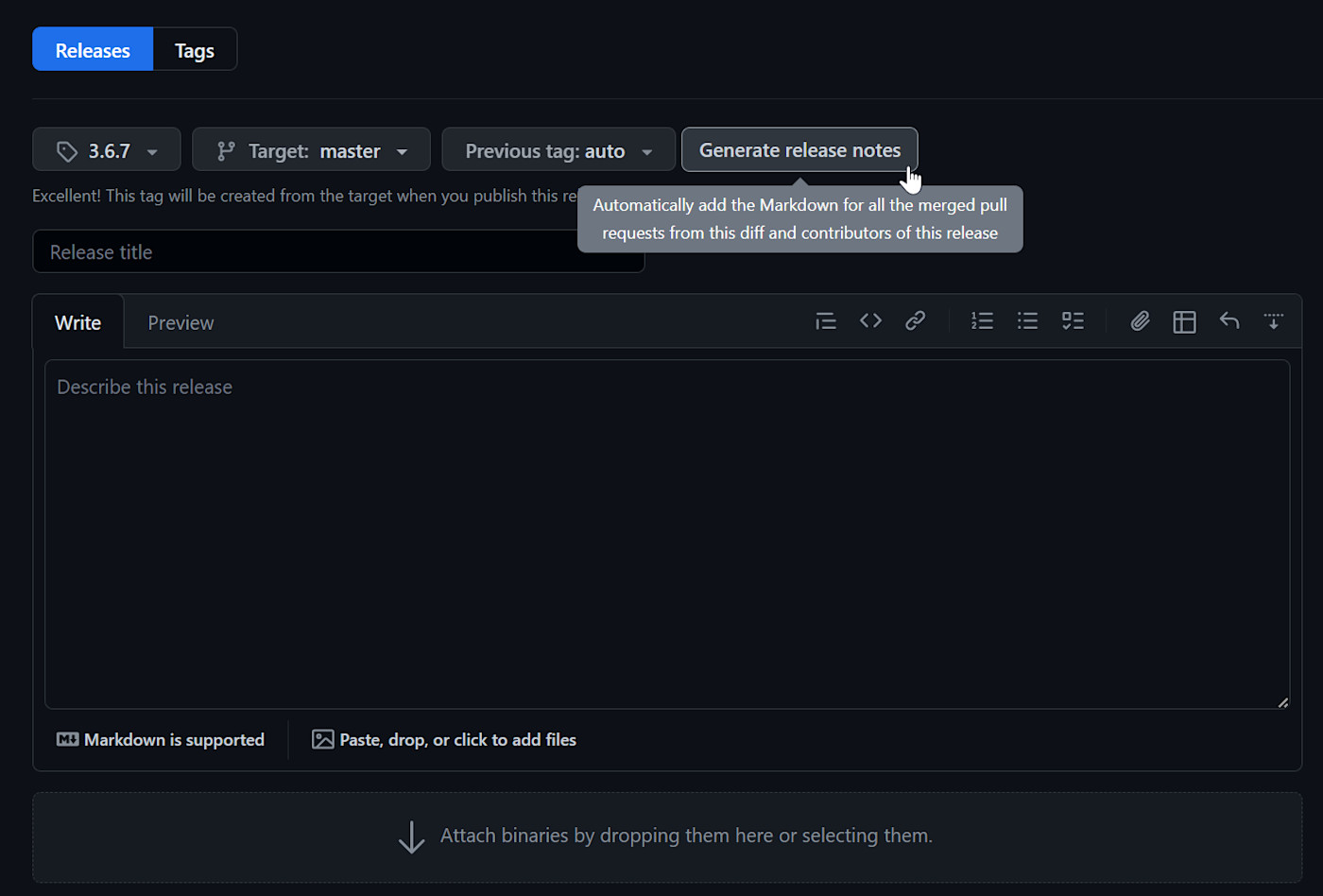This screenshot has width=1323, height=896.
Task: Open the Markdown is supported link
Action: [x=161, y=740]
